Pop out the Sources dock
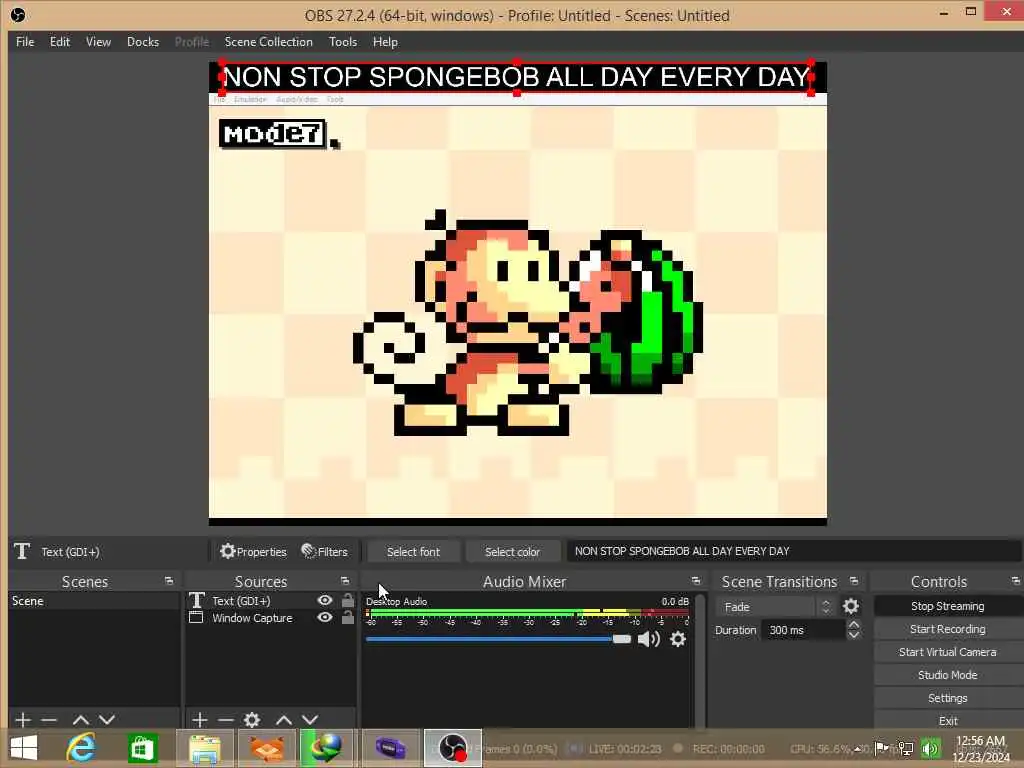The width and height of the screenshot is (1024, 768). 345,581
